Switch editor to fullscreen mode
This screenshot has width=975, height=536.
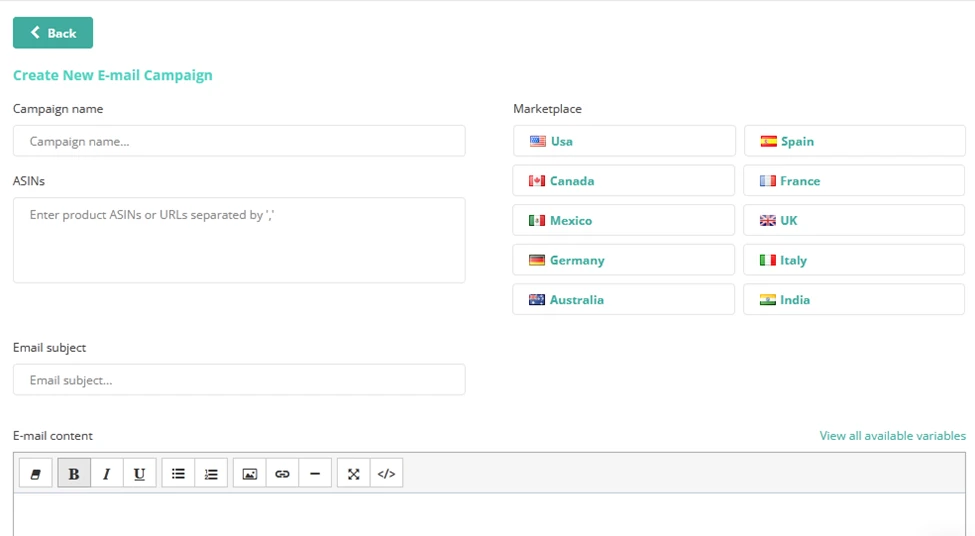[354, 474]
